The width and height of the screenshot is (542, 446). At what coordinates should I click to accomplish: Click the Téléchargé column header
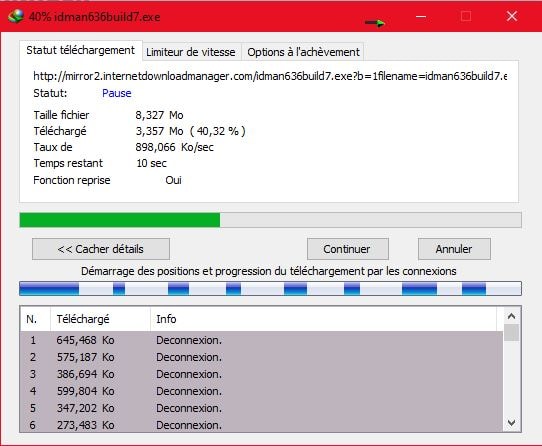(x=100, y=319)
